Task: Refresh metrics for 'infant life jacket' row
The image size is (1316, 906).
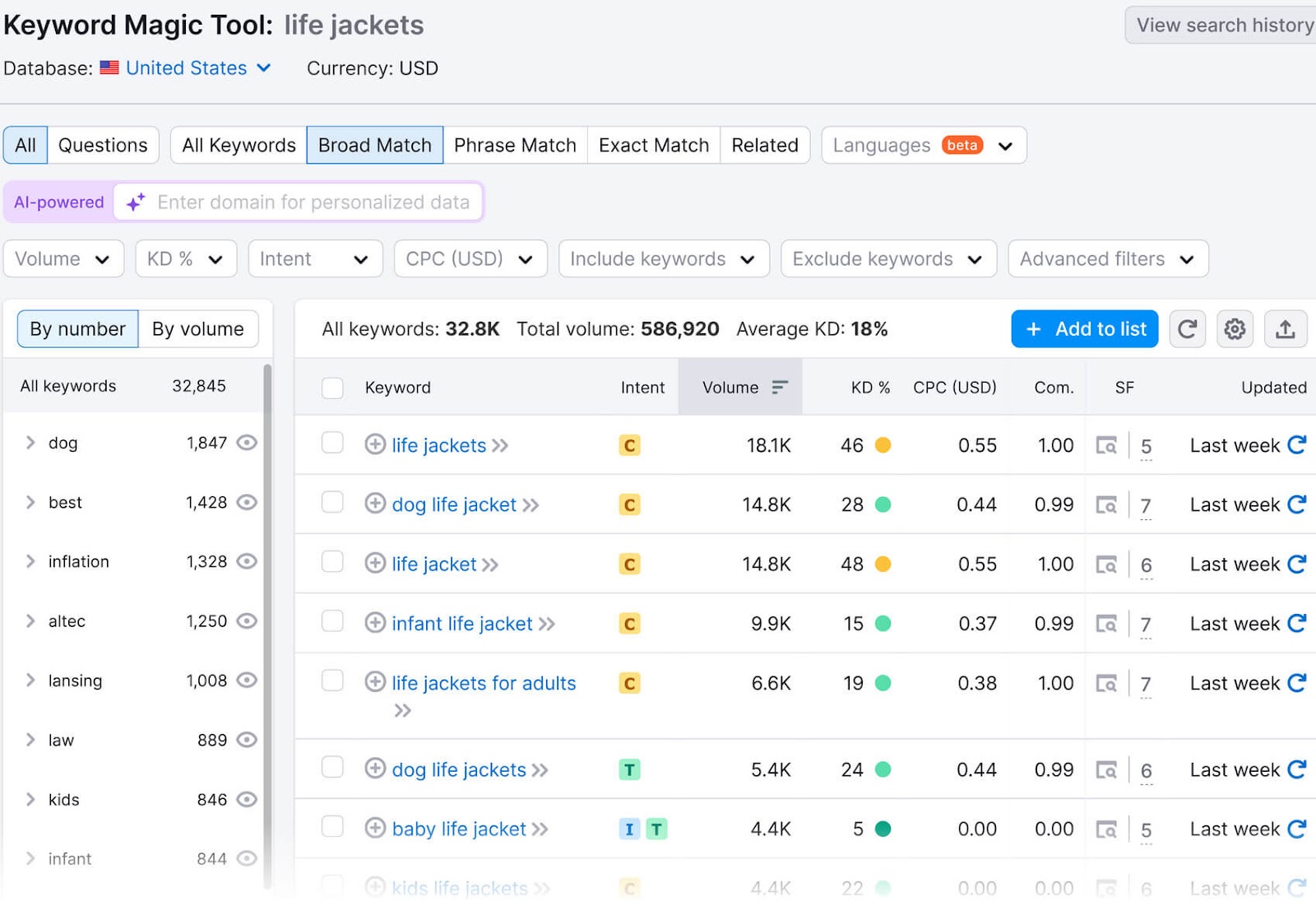Action: pos(1297,623)
